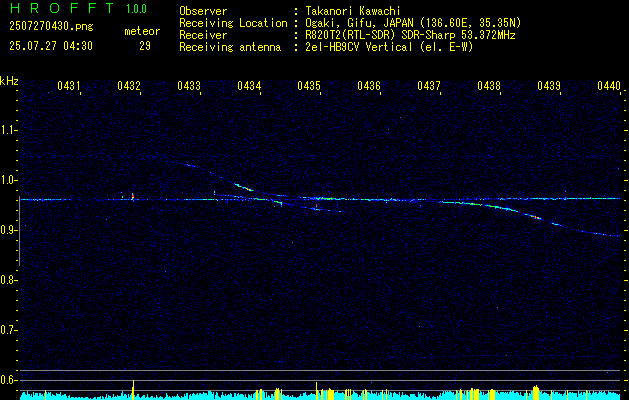Screen dimensions: 629x400
Task: Click time marker 0440
Action: [x=609, y=86]
